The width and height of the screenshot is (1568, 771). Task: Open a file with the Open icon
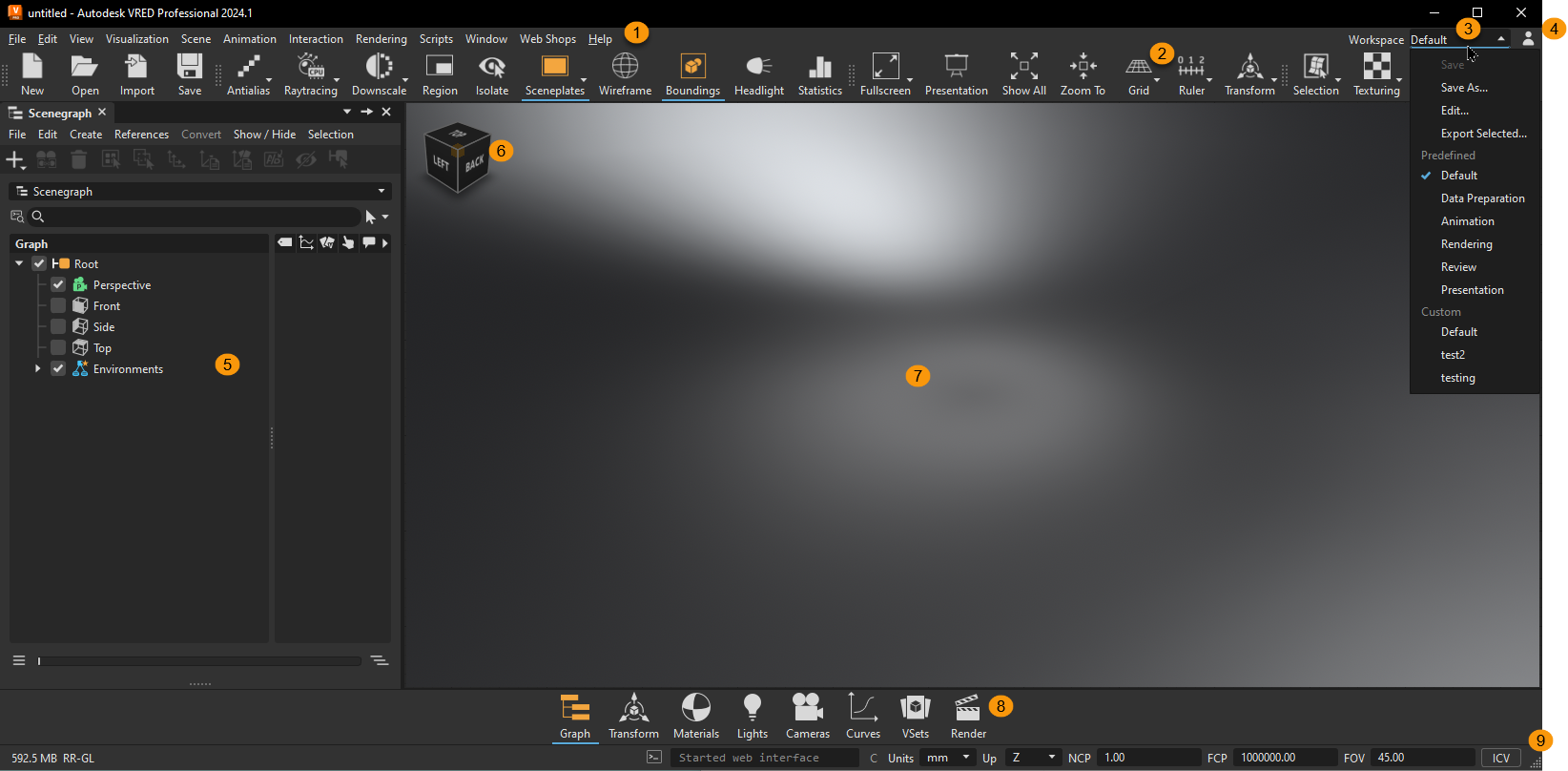click(85, 74)
